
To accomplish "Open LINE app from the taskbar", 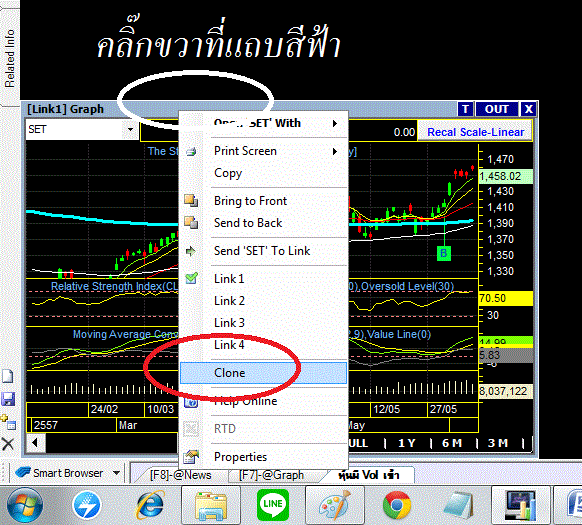I will 273,505.
